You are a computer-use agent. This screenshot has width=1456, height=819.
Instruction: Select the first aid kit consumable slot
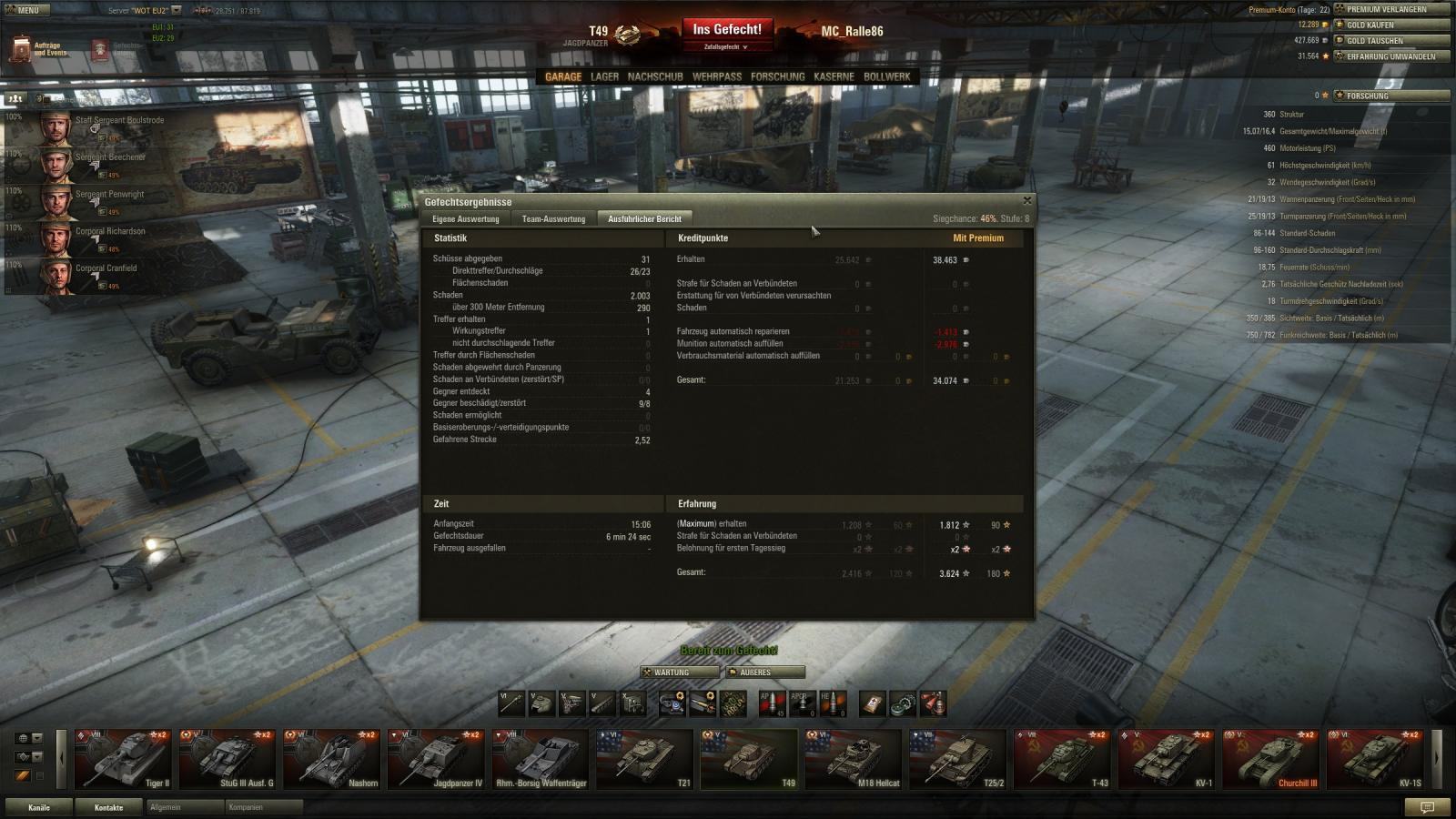pos(873,703)
